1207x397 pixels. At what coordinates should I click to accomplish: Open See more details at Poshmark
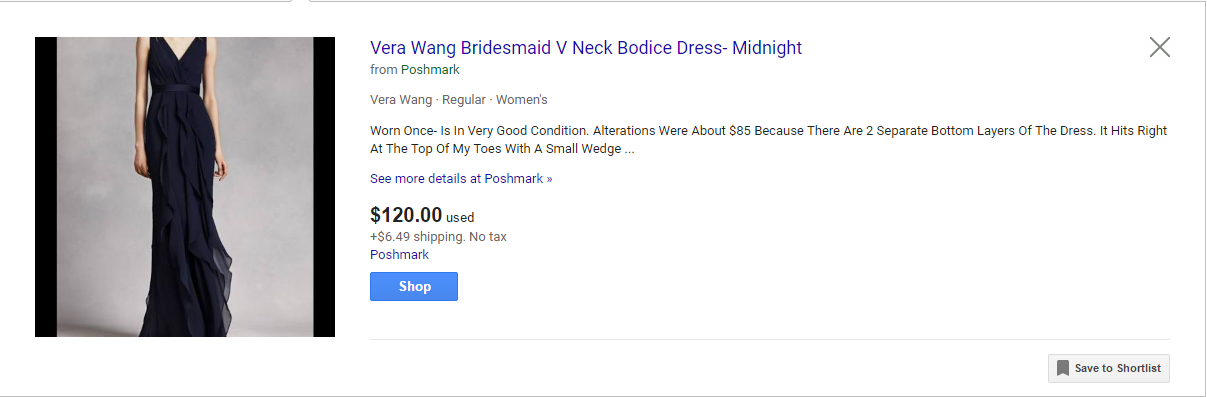[x=461, y=178]
